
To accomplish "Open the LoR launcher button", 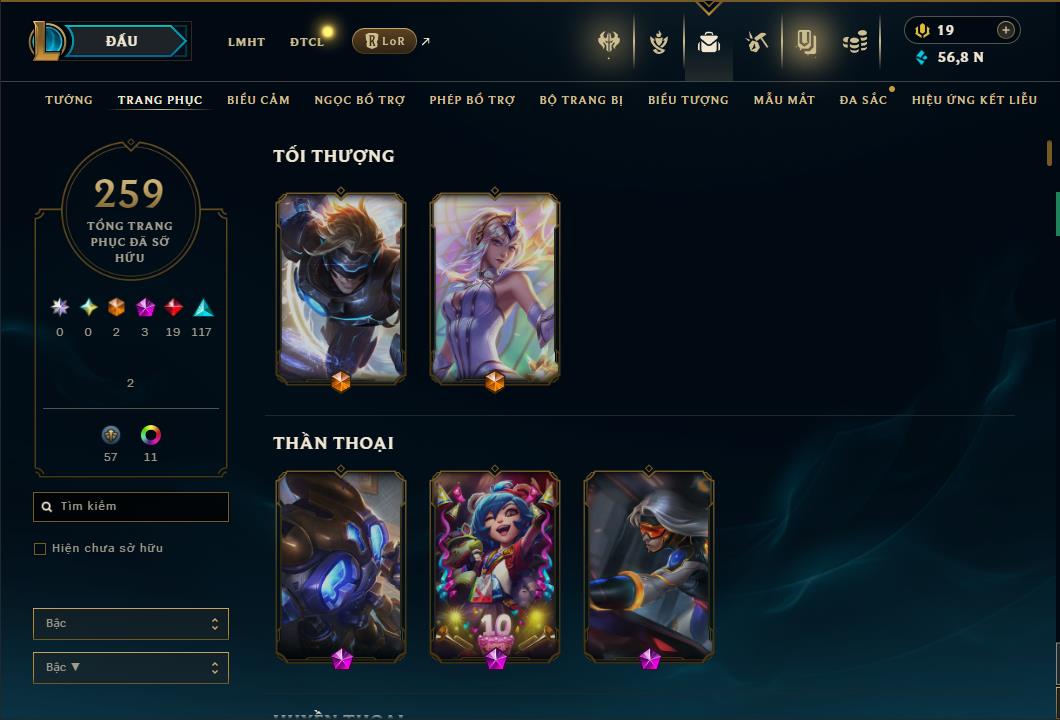I will pyautogui.click(x=384, y=41).
